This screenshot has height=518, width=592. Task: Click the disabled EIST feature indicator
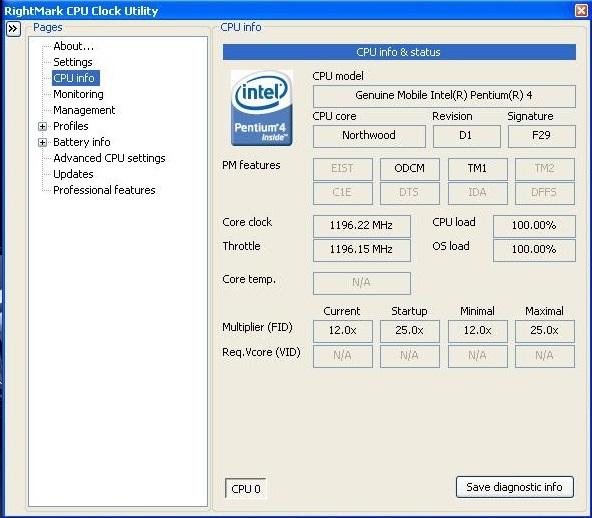pyautogui.click(x=342, y=168)
